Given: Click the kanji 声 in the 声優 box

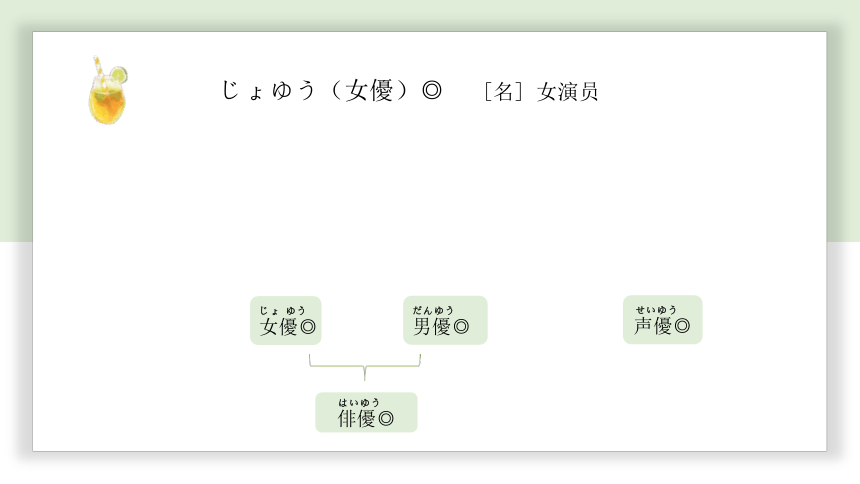Looking at the screenshot, I should click(643, 326).
